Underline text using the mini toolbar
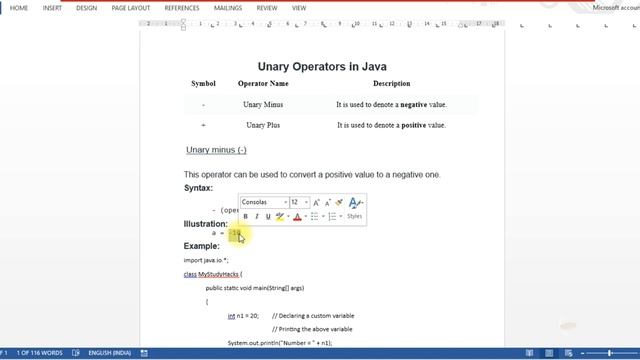The height and width of the screenshot is (360, 640). (x=268, y=216)
